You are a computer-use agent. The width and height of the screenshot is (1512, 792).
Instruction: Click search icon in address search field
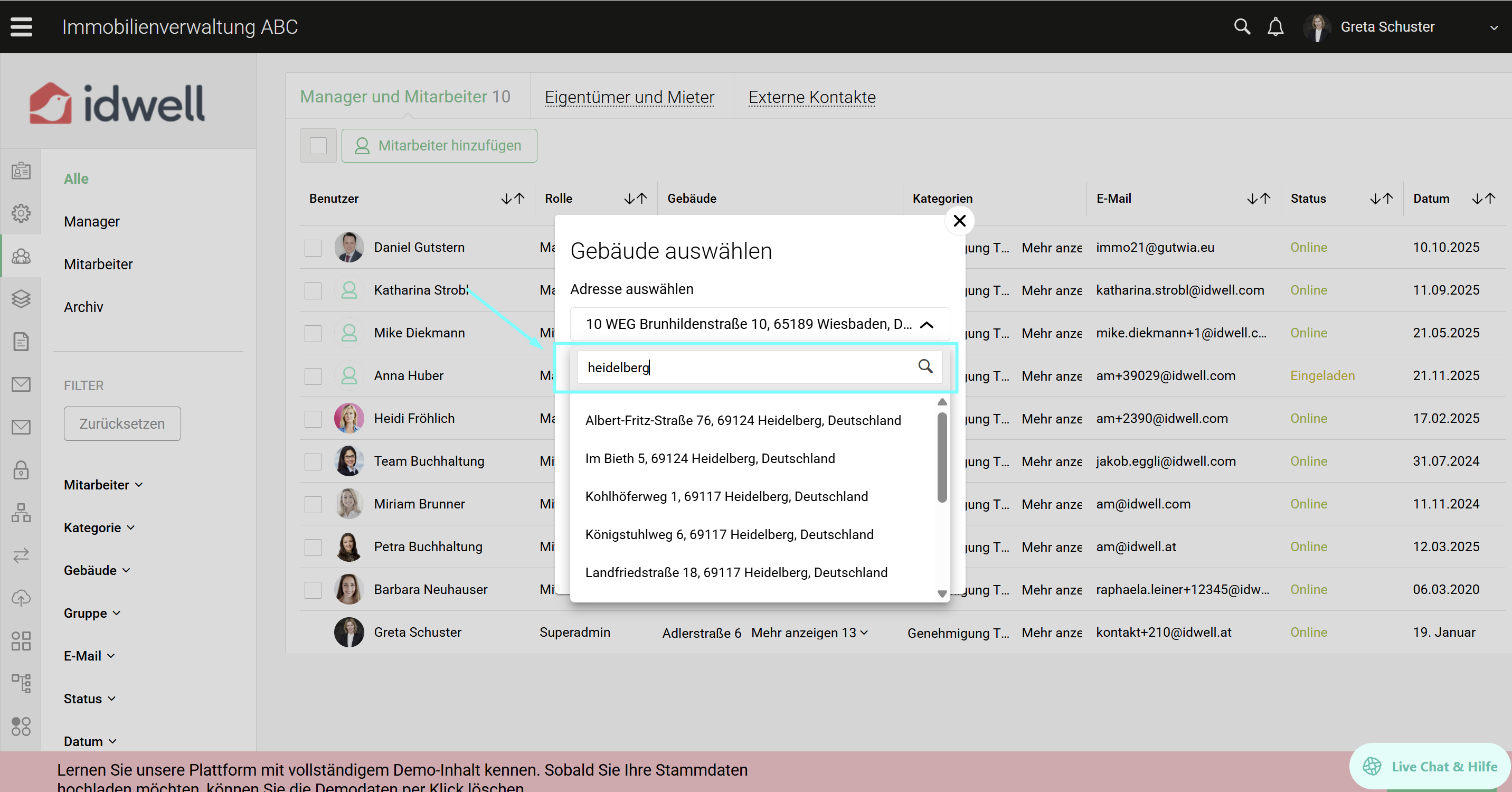[x=925, y=366]
